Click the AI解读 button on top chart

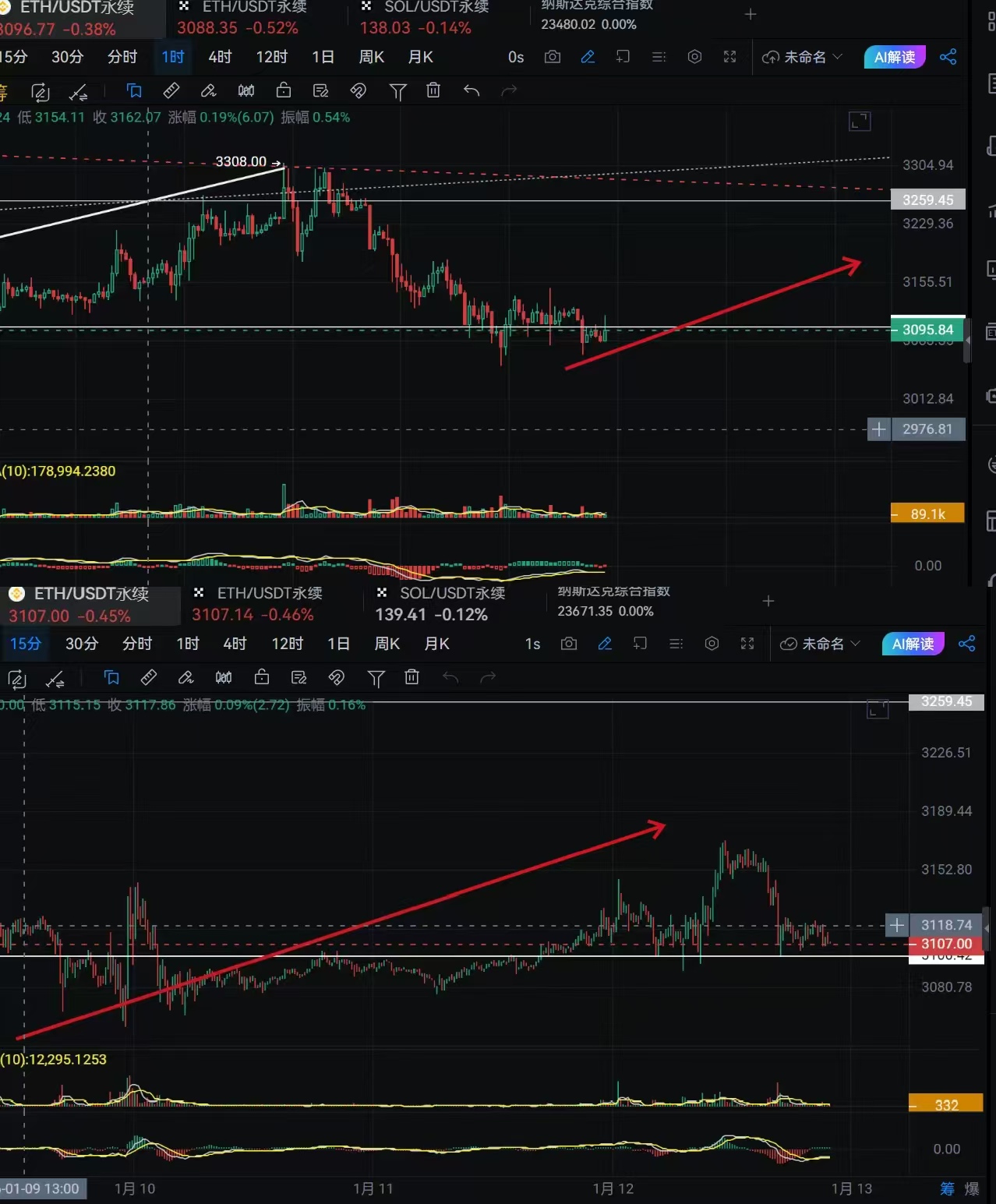[894, 57]
